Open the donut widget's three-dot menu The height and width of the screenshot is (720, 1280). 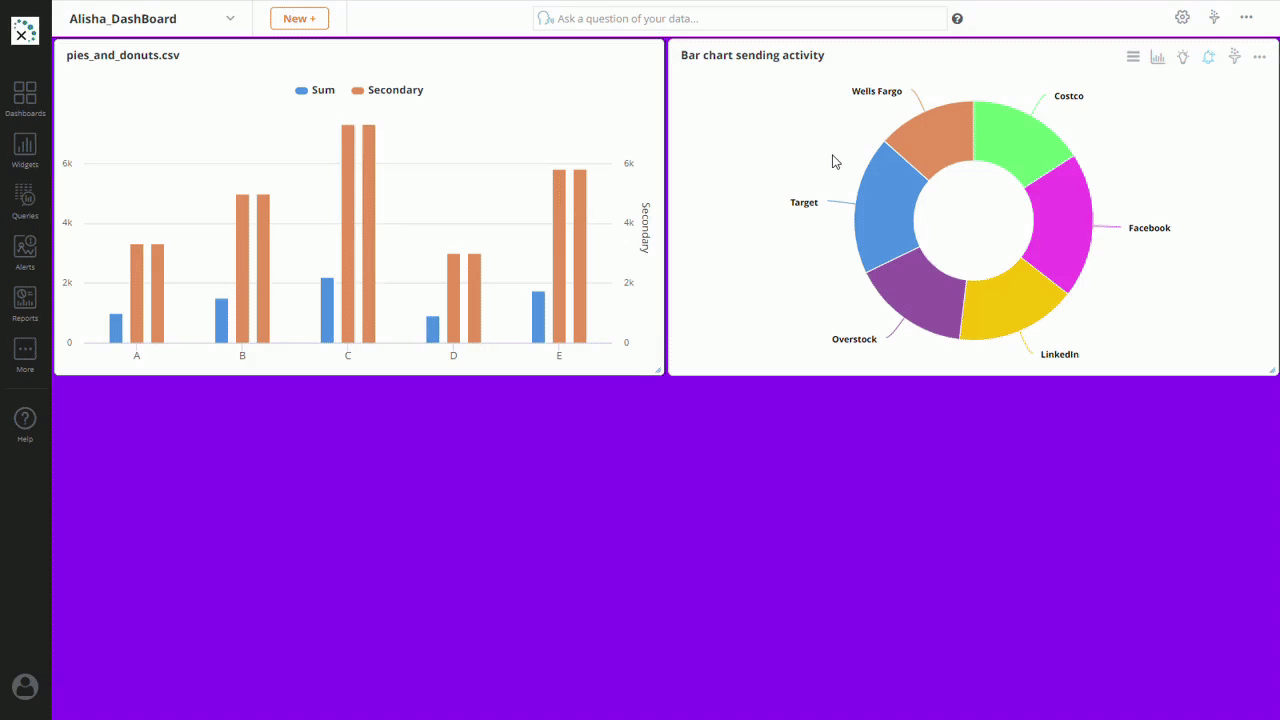[1259, 57]
